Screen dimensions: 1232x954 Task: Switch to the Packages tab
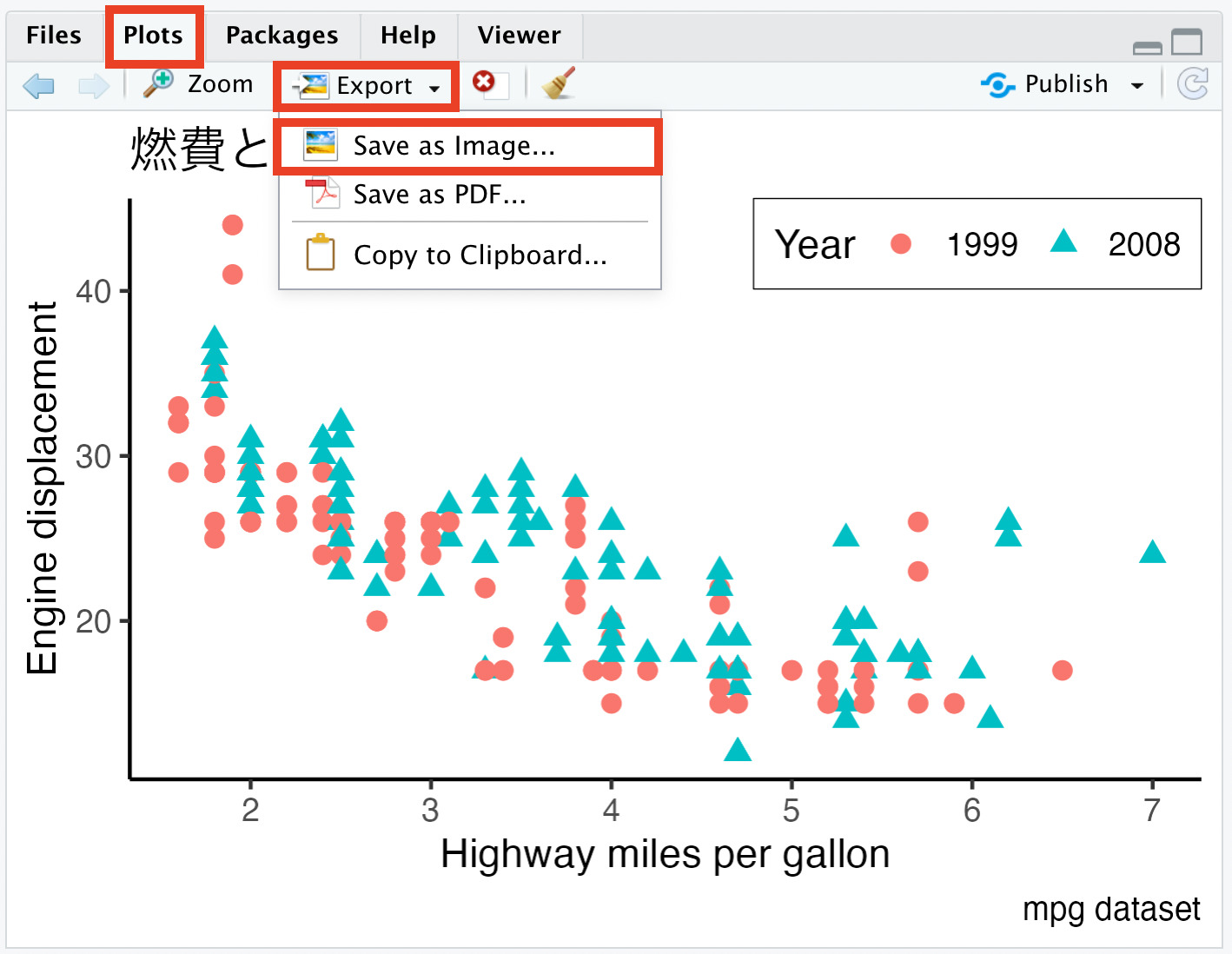pyautogui.click(x=282, y=35)
